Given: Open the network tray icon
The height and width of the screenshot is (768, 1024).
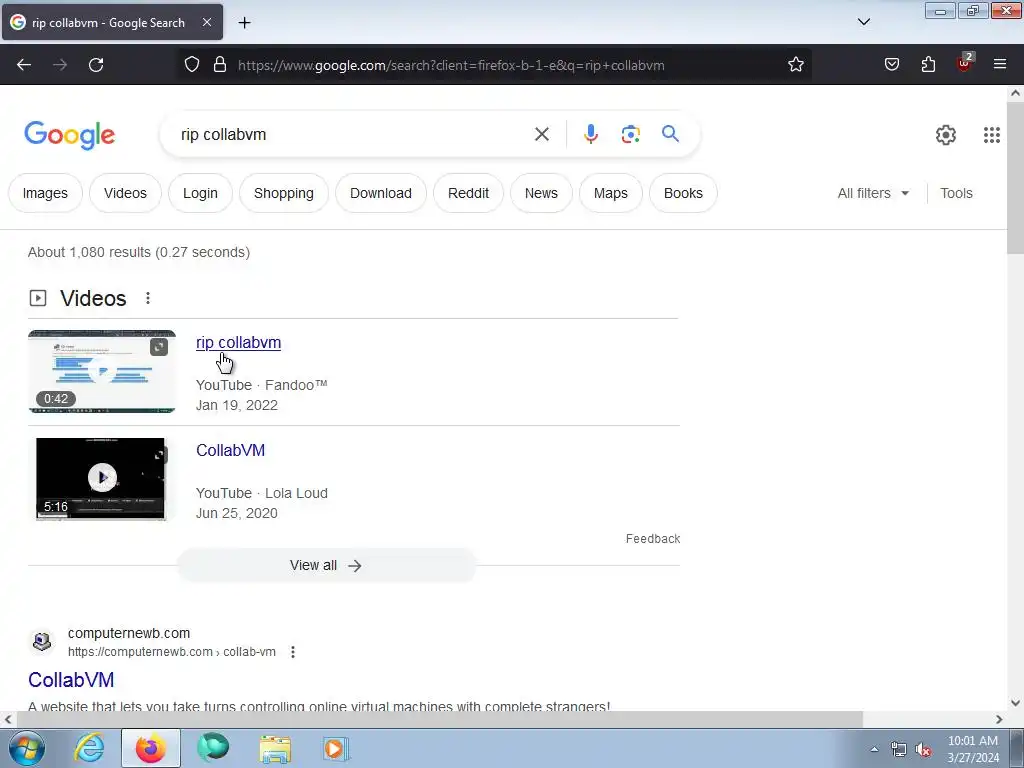Looking at the screenshot, I should 899,750.
